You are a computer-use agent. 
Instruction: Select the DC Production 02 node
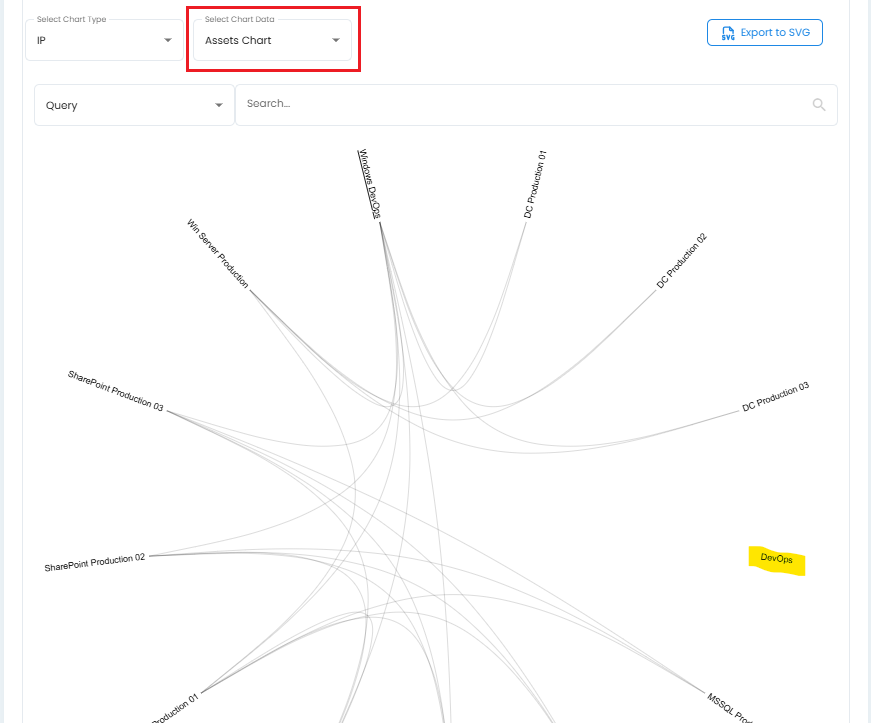pyautogui.click(x=682, y=260)
